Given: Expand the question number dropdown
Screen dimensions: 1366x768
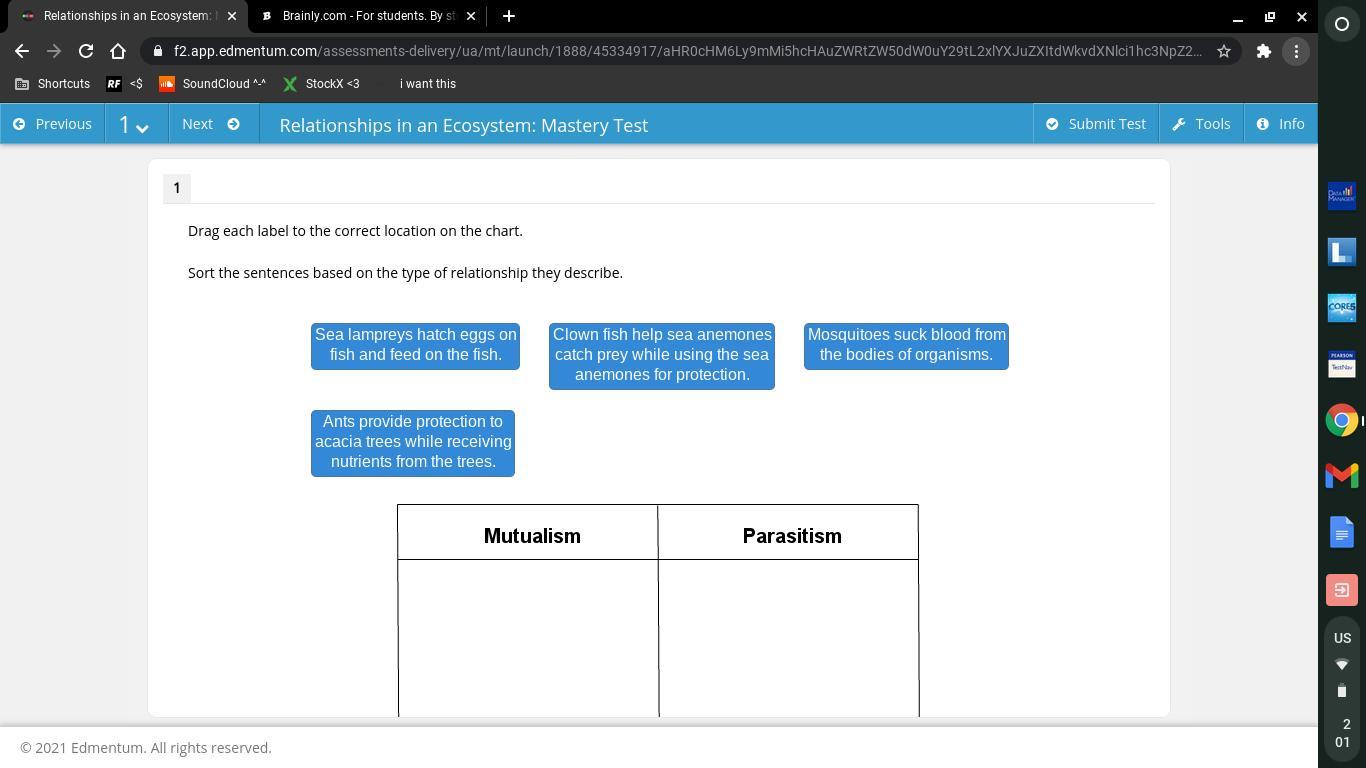Looking at the screenshot, I should (134, 124).
